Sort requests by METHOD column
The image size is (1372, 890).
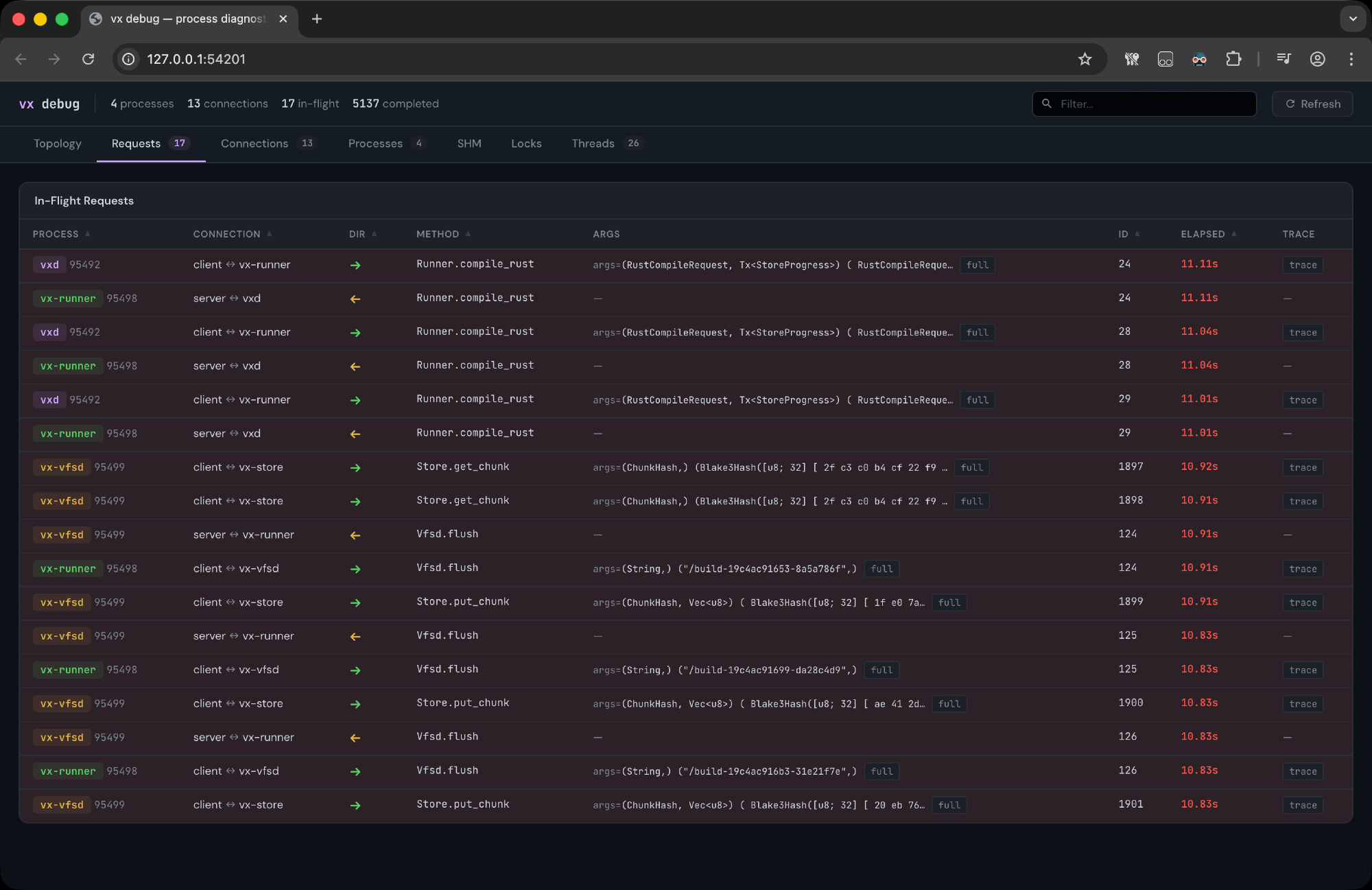pos(438,234)
